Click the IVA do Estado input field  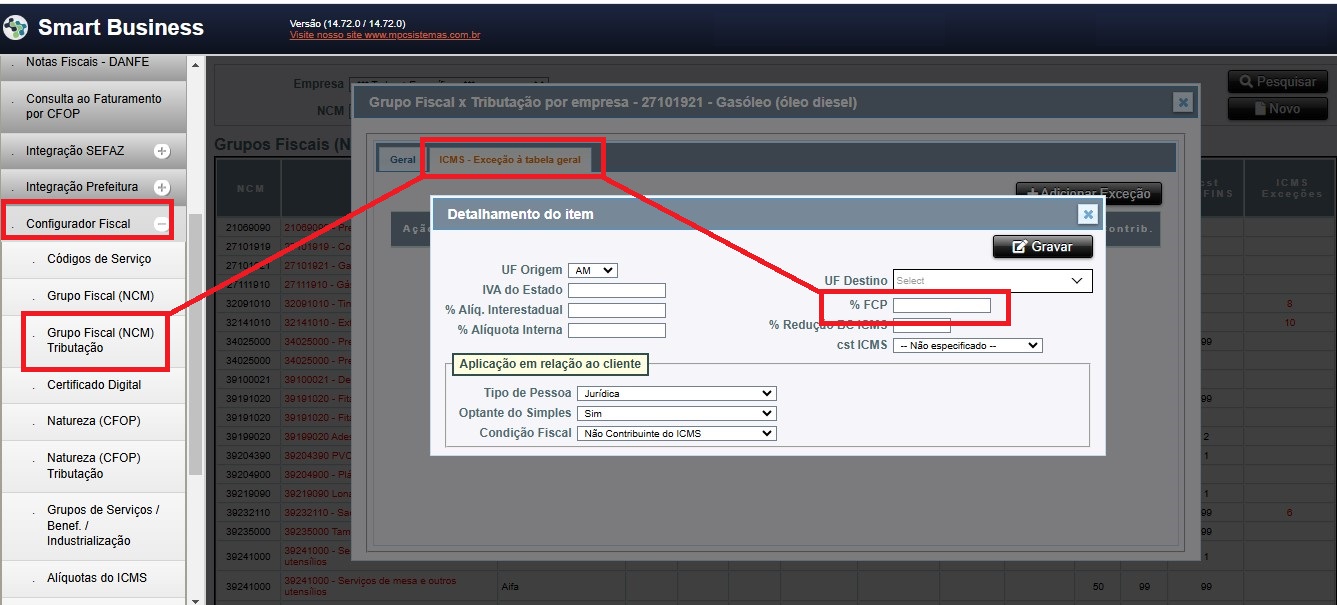(616, 290)
